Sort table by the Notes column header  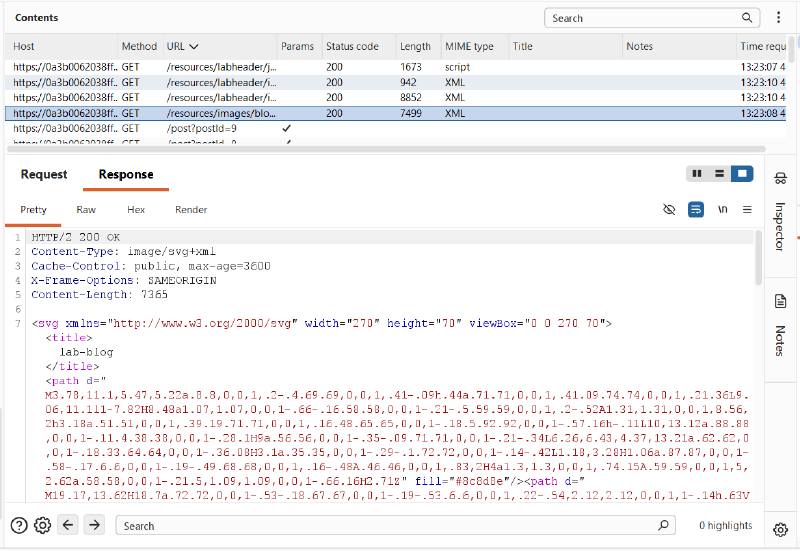click(x=679, y=46)
